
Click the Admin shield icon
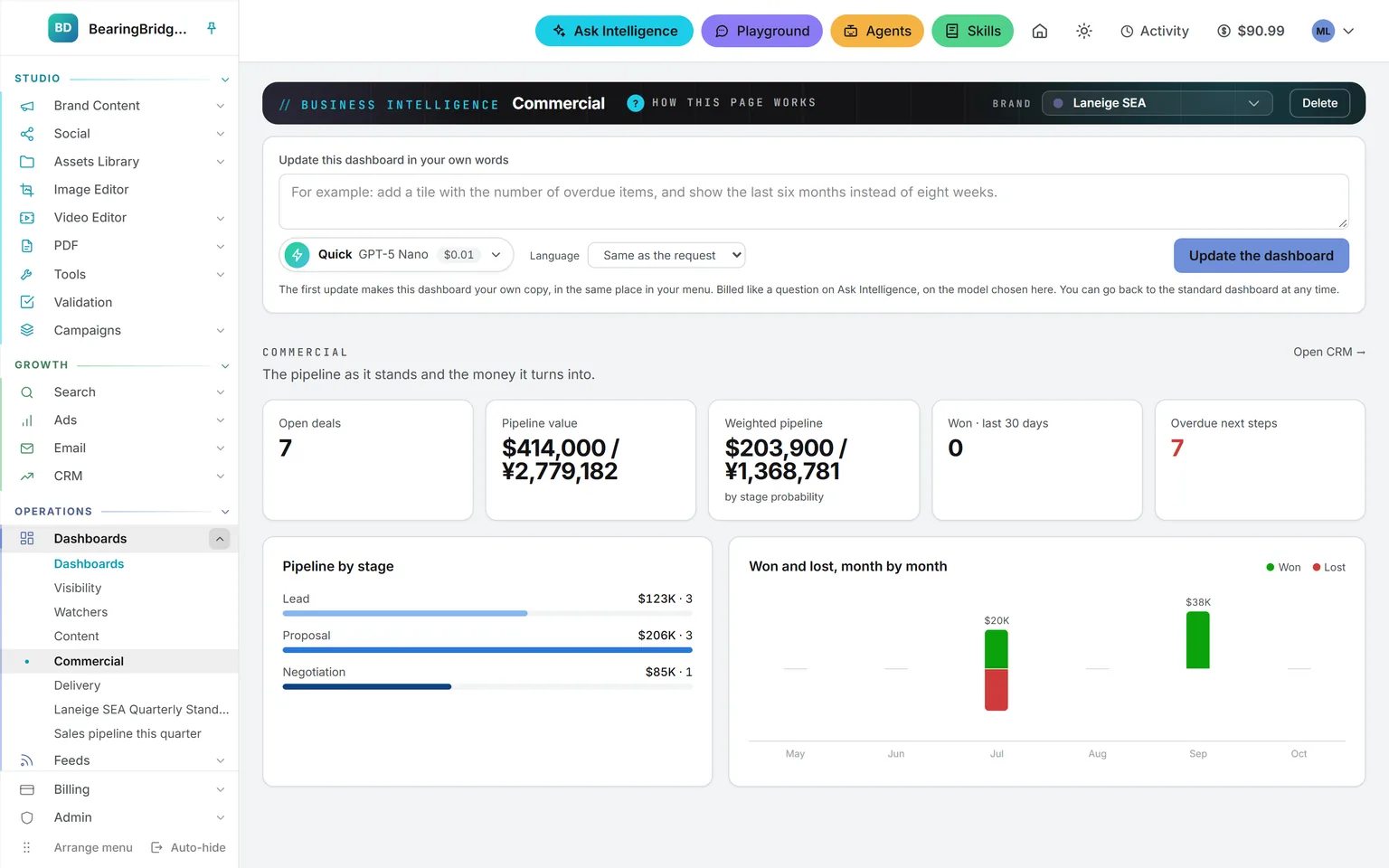(27, 817)
